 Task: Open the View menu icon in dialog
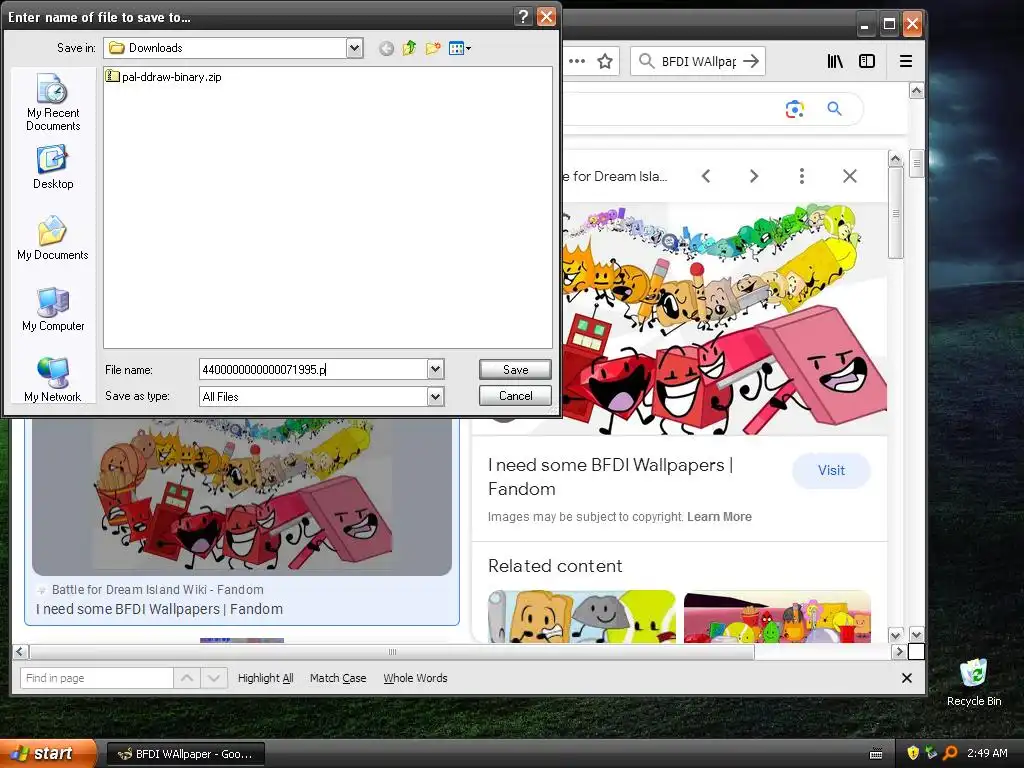[x=460, y=48]
